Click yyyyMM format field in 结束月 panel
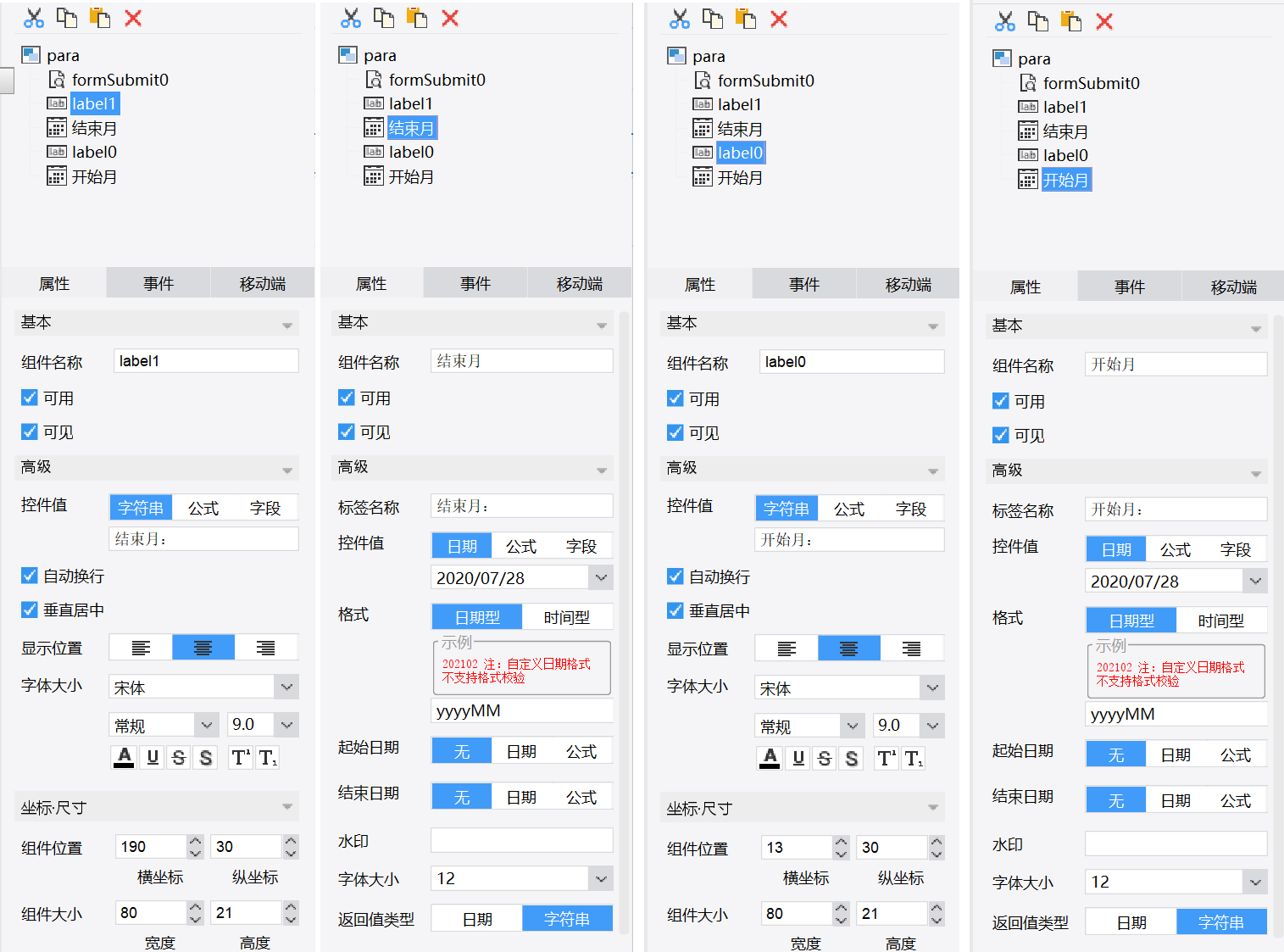 click(x=522, y=710)
